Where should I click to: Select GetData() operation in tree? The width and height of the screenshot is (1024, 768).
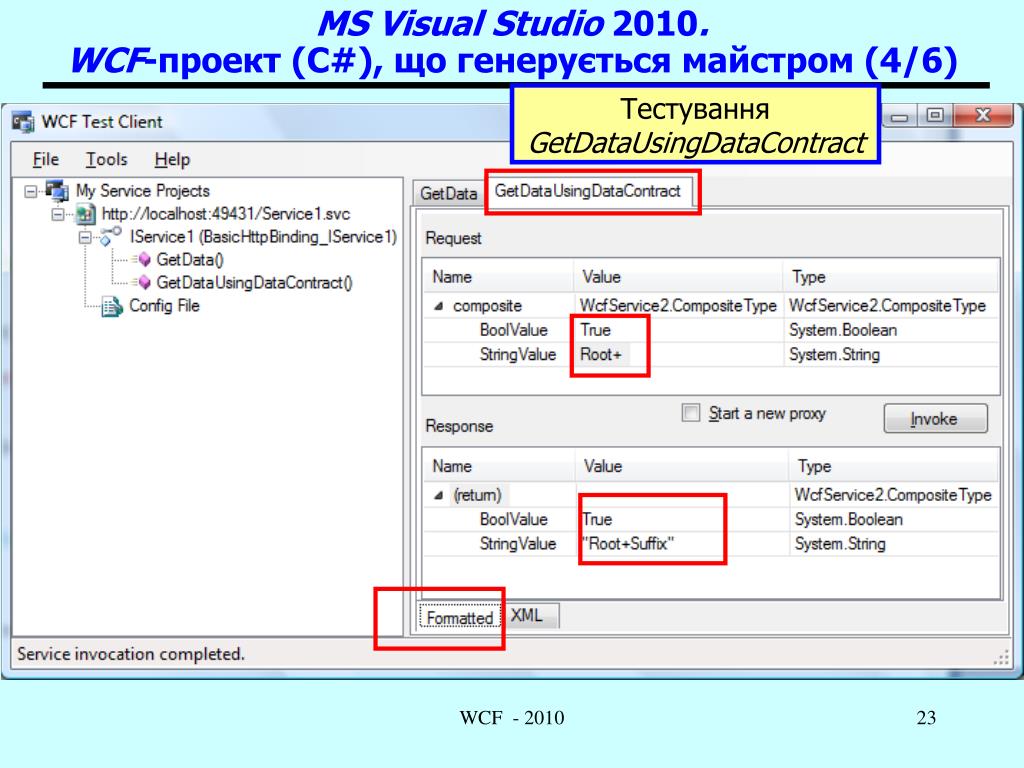click(x=190, y=260)
